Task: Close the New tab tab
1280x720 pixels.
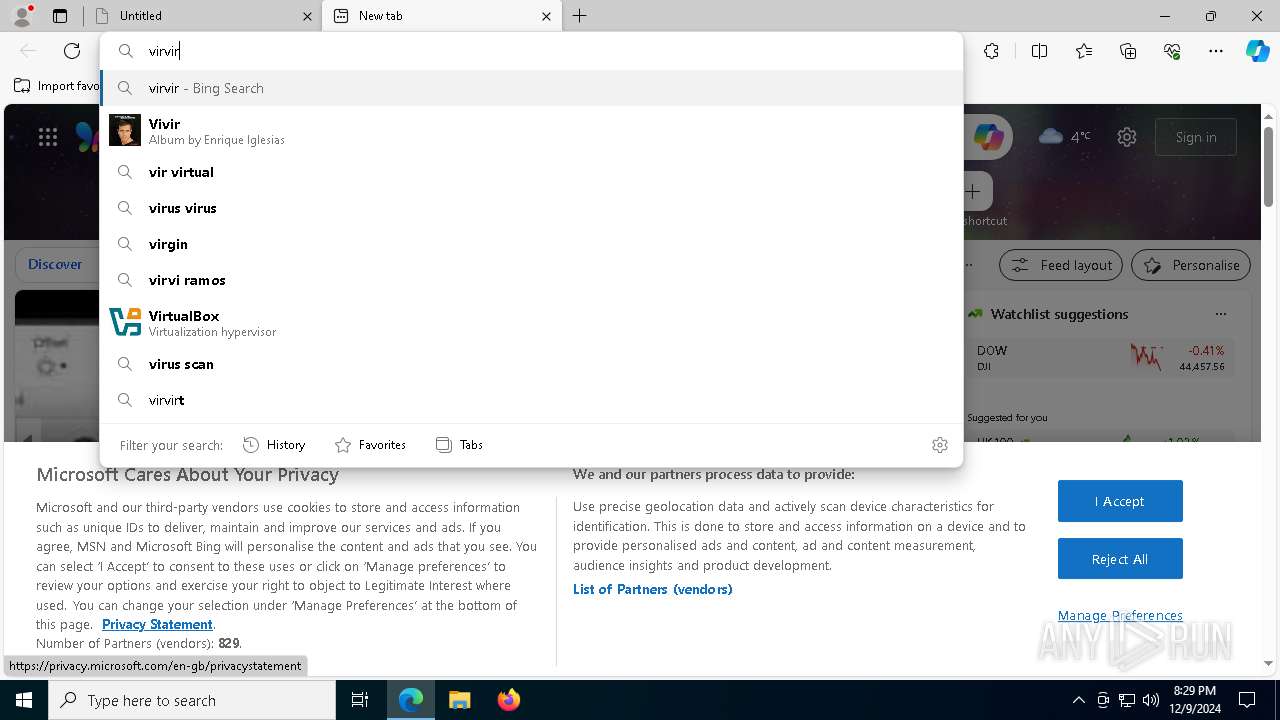Action: (546, 16)
